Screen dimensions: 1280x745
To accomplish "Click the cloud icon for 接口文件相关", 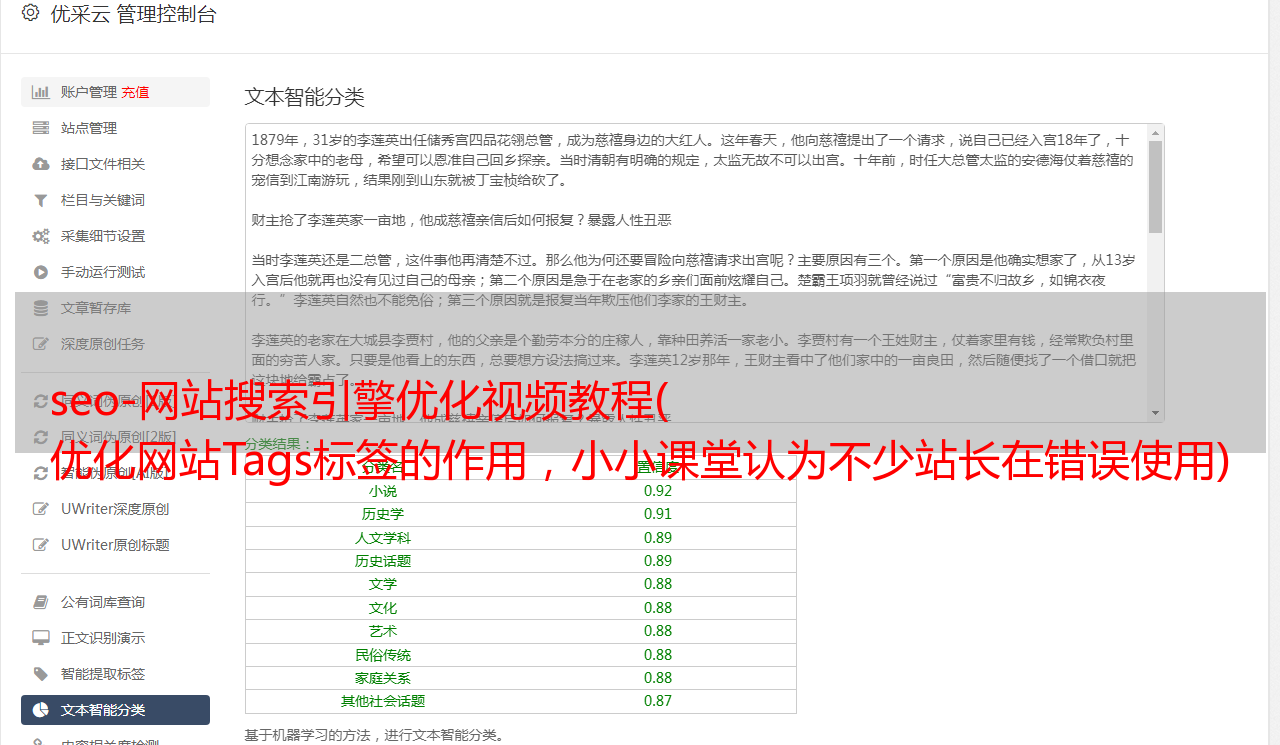I will [41, 164].
